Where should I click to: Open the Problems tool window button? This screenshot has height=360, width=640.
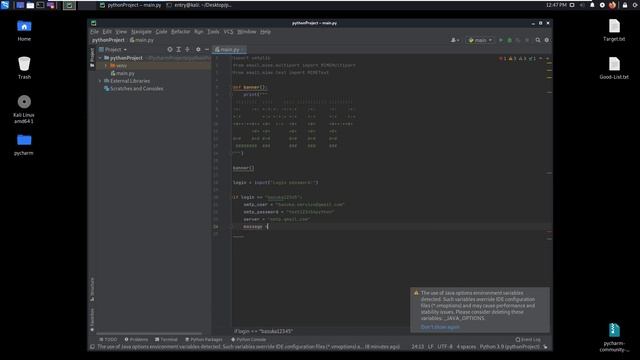[136, 340]
